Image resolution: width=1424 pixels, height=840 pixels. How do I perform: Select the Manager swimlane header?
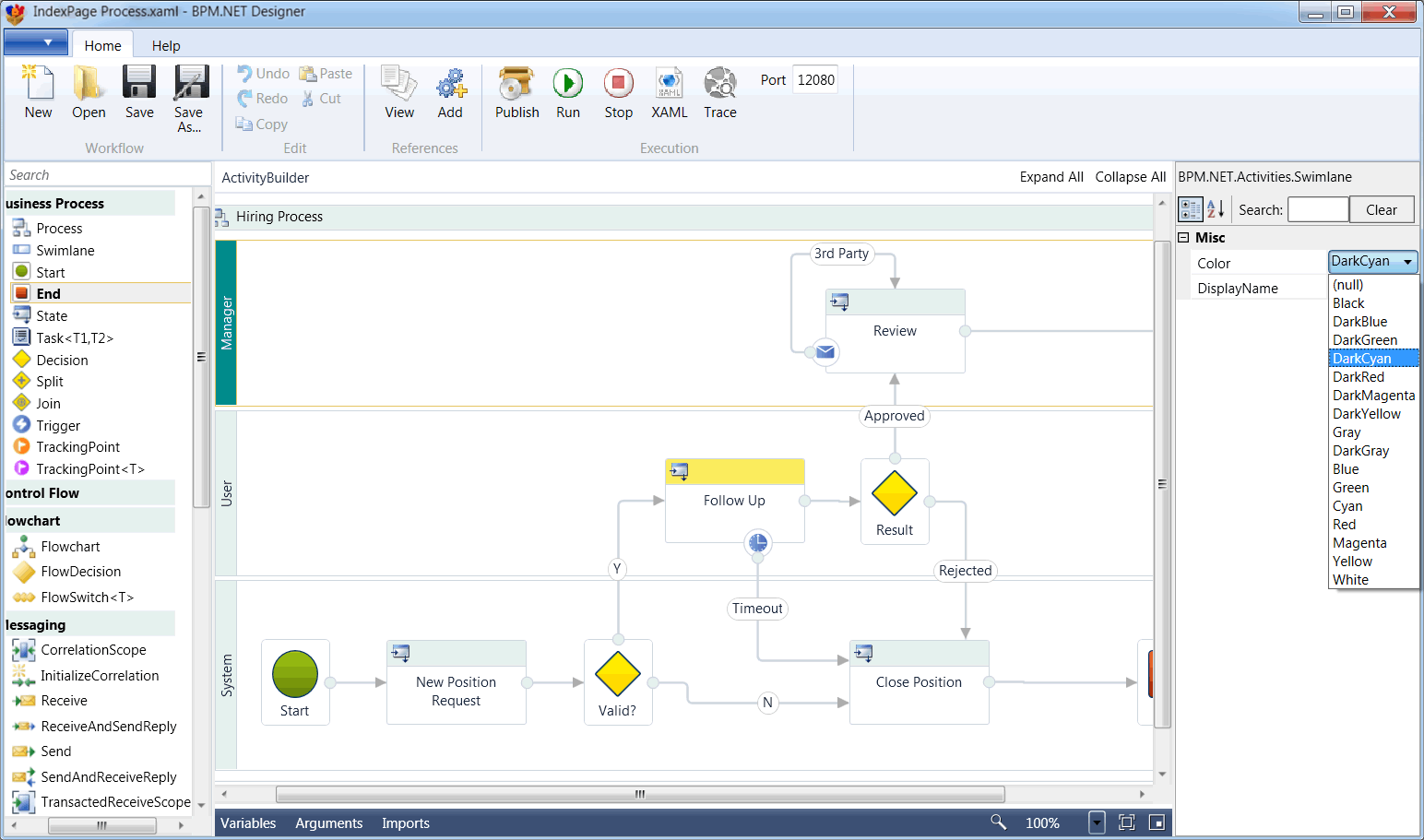point(226,323)
